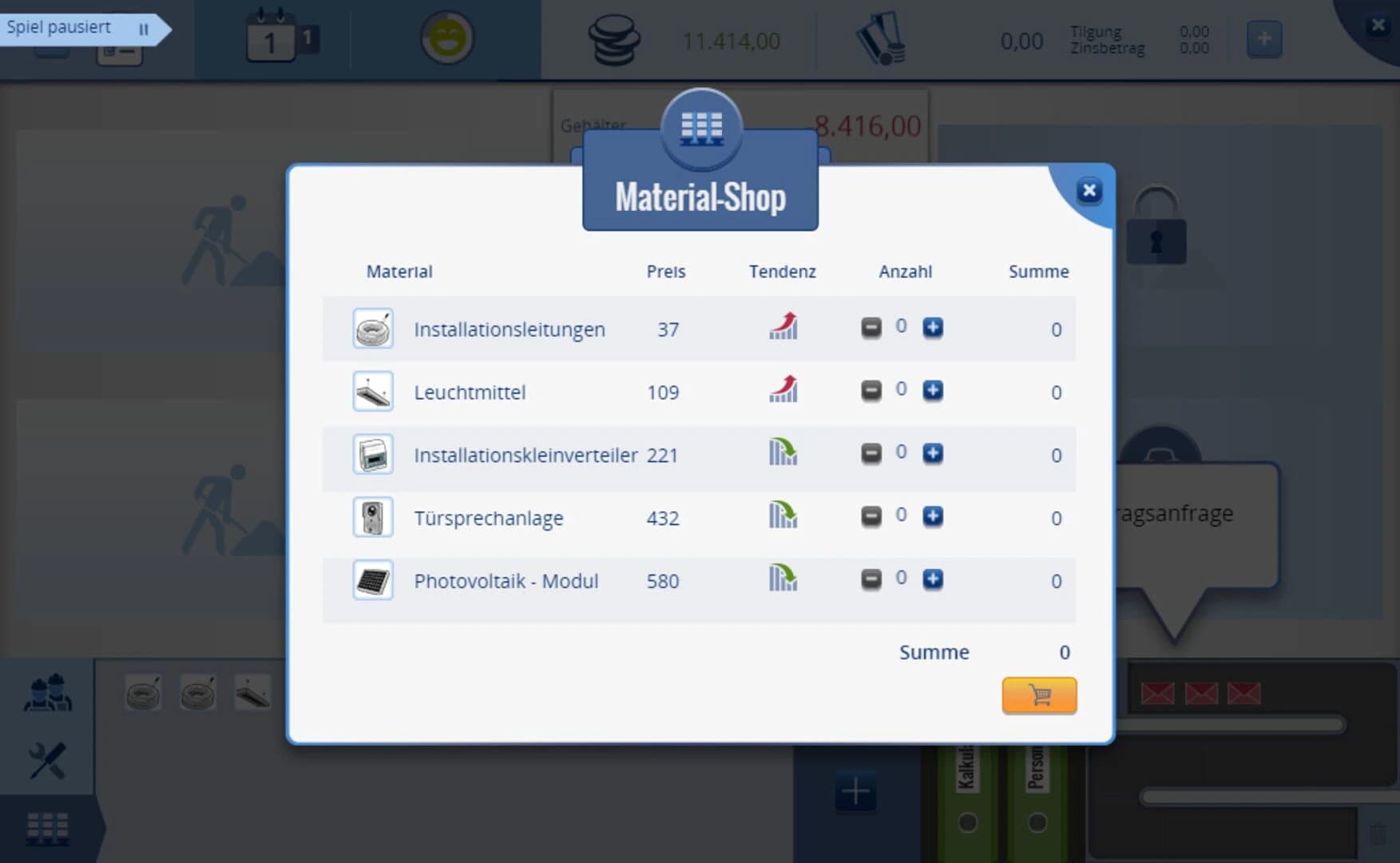Click falling trend icon for Türsprechanlage

(783, 515)
